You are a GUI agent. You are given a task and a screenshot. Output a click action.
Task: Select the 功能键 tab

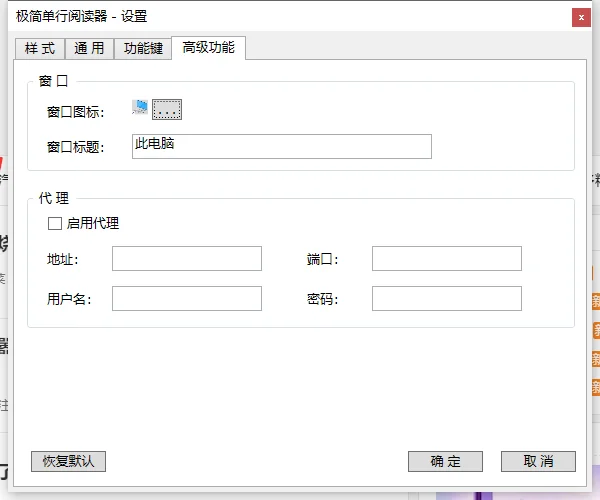[x=143, y=49]
